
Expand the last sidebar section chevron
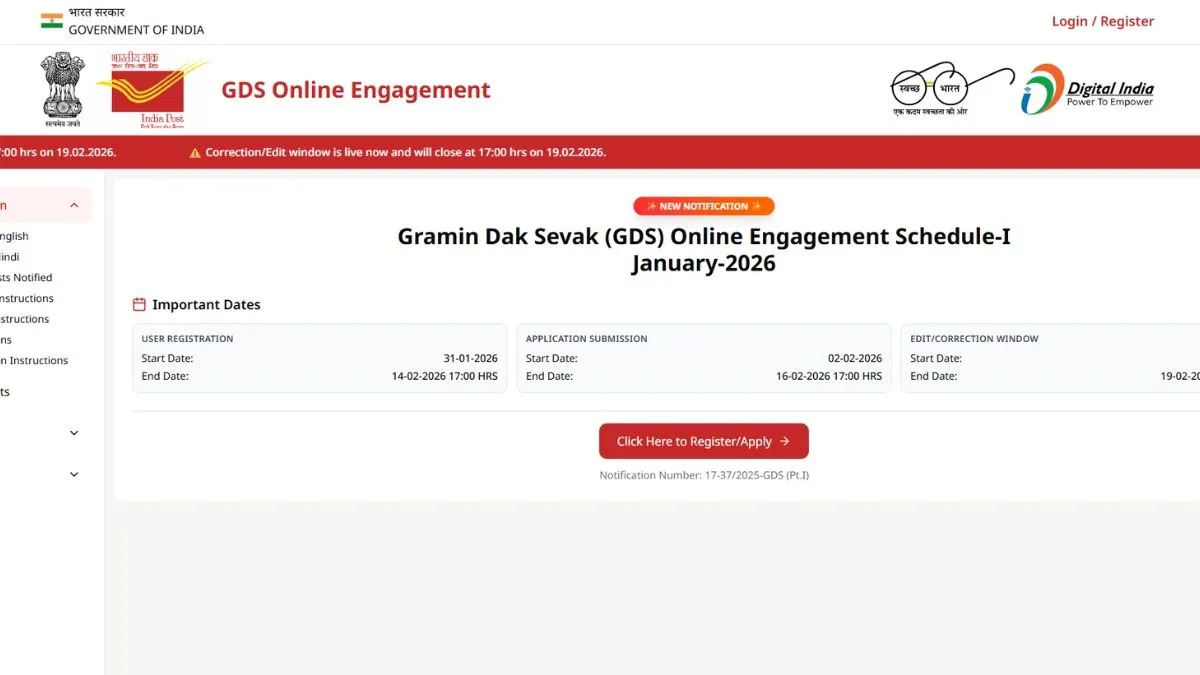click(x=74, y=474)
